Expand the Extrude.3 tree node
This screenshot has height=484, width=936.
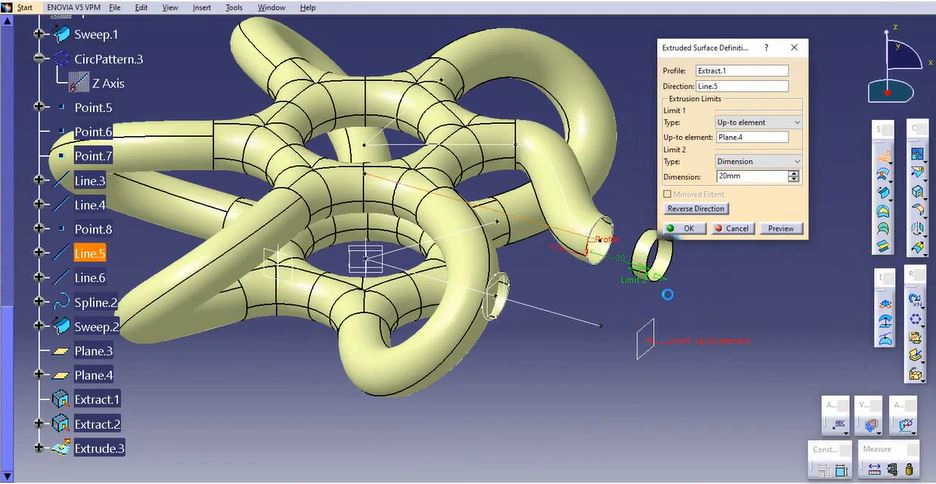[39, 448]
